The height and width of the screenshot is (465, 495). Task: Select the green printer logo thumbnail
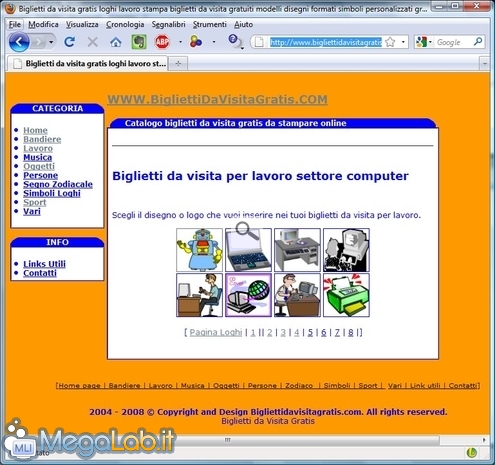[346, 295]
